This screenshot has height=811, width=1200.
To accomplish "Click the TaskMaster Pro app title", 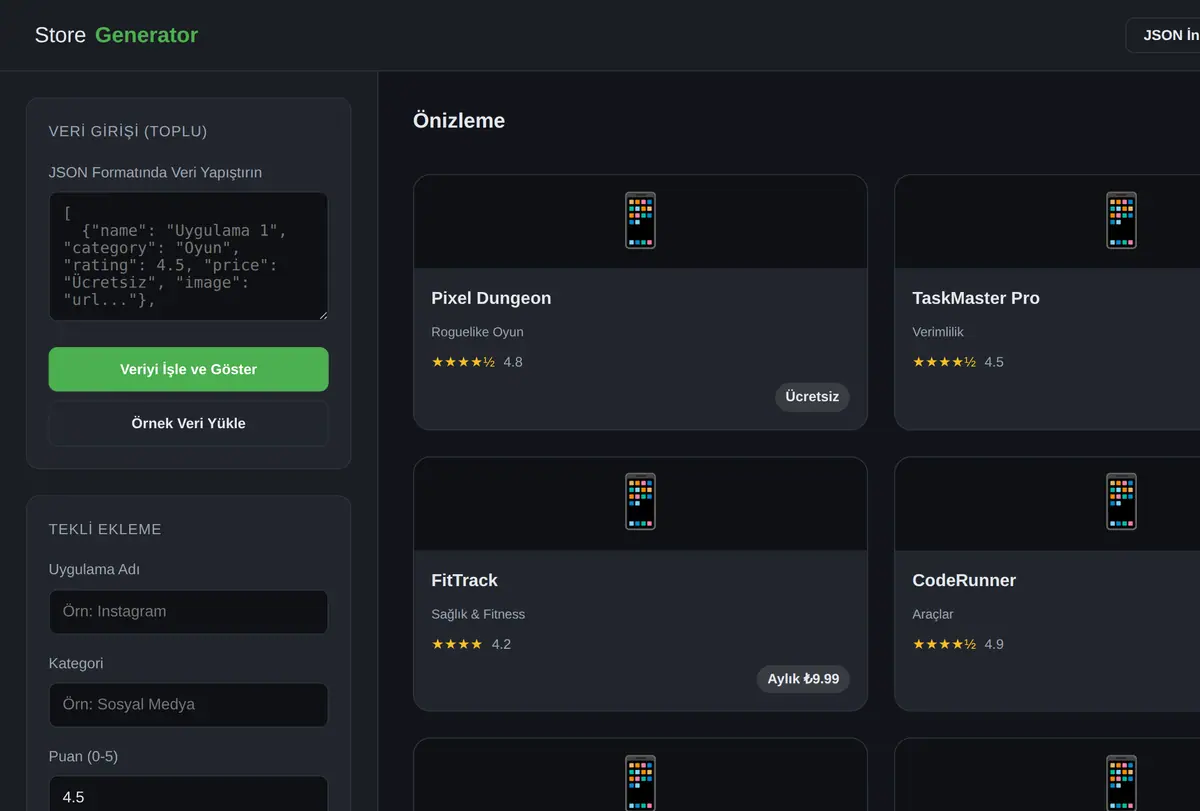I will click(976, 298).
